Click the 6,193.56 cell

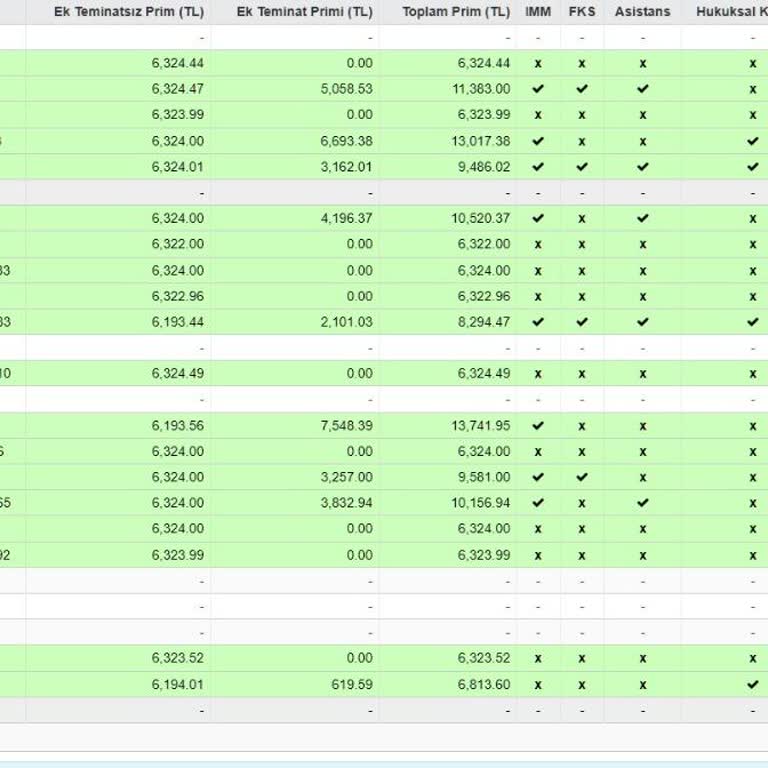[x=178, y=426]
